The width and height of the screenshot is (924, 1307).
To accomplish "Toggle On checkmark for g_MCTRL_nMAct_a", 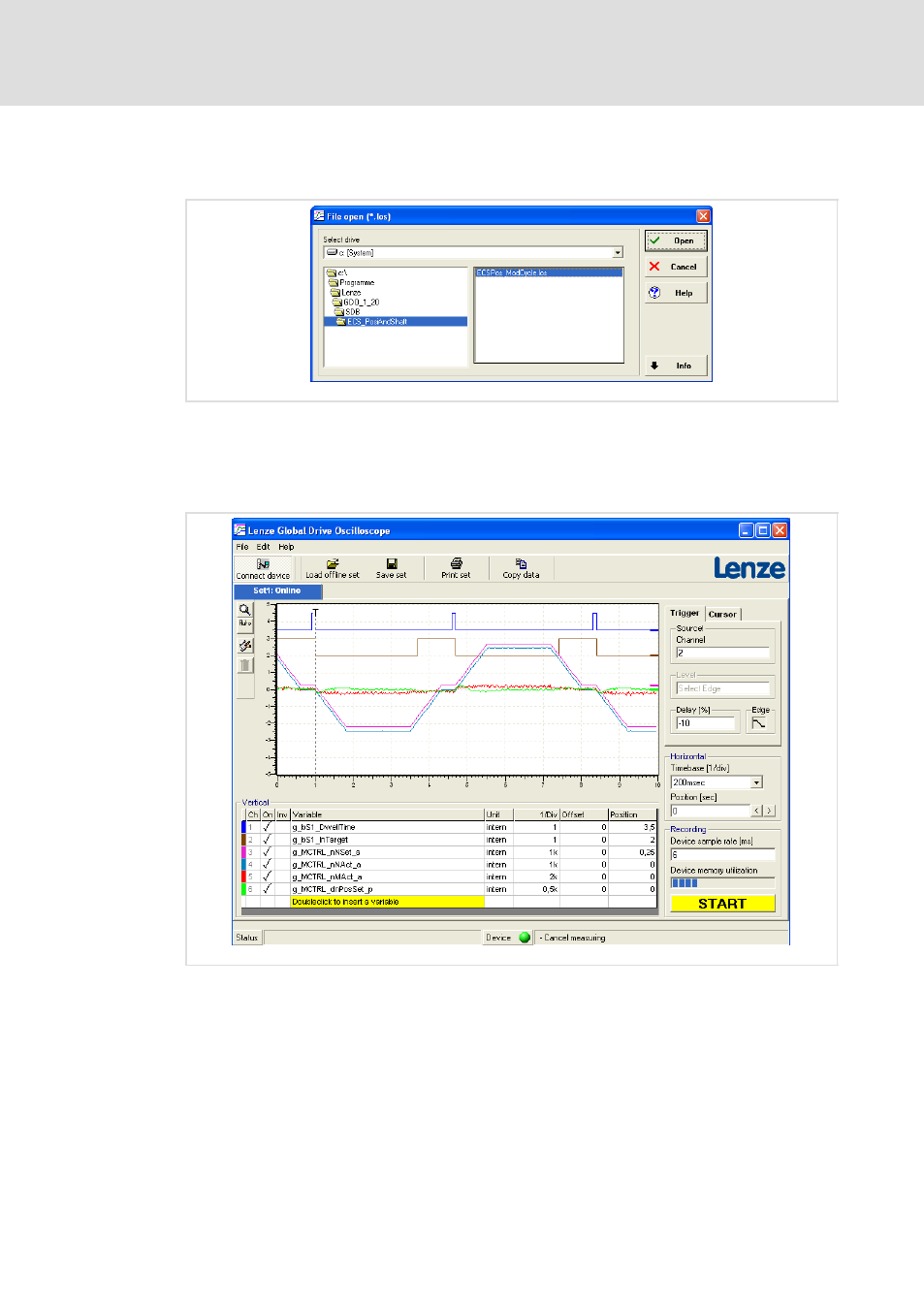I will [x=267, y=877].
